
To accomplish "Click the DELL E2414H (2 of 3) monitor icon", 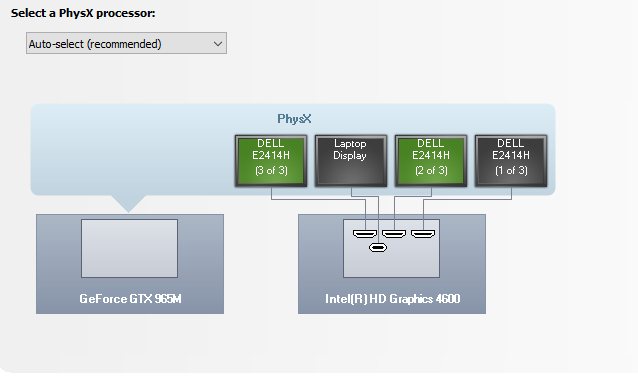I will pos(431,161).
